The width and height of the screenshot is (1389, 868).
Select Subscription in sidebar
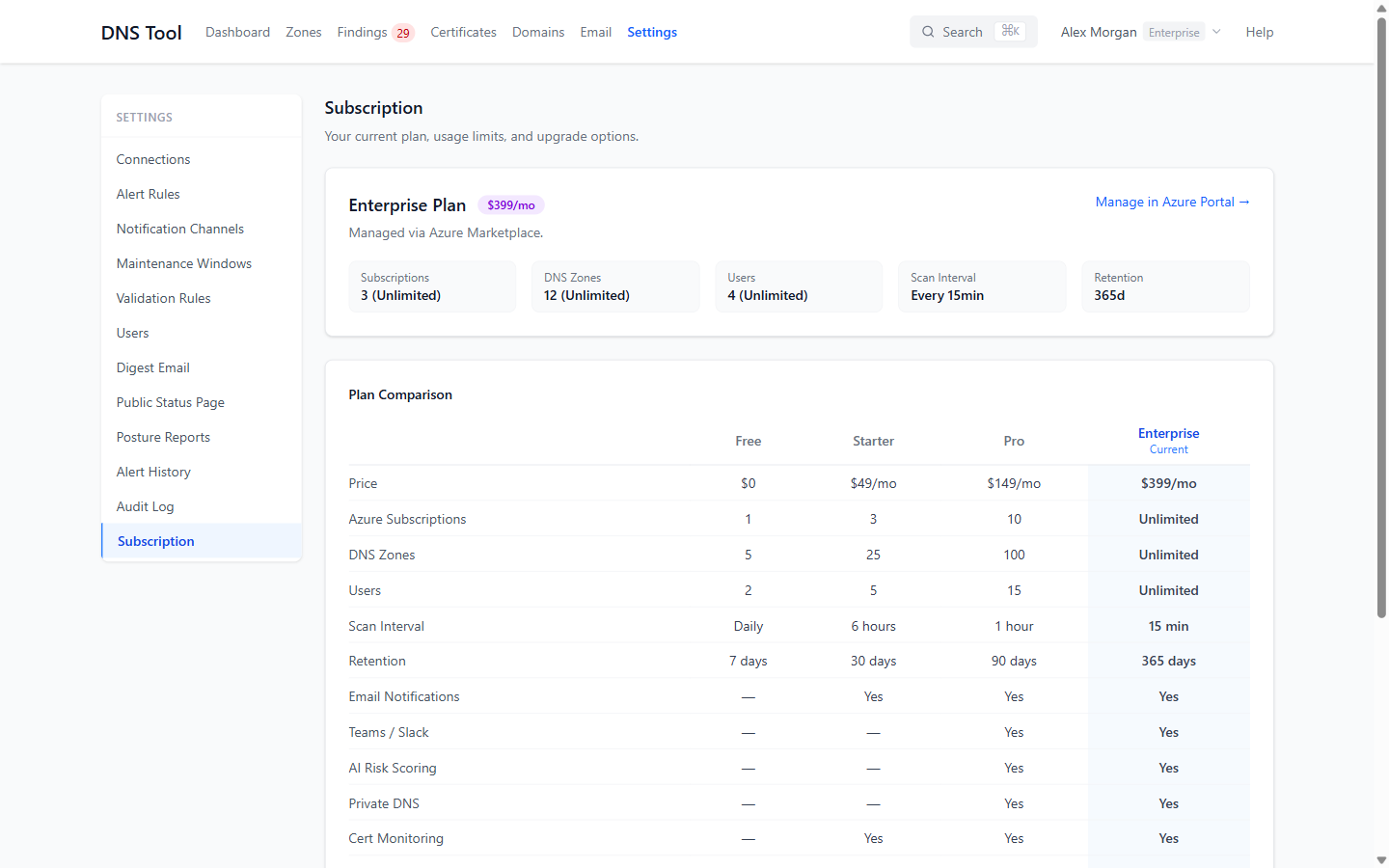click(202, 541)
